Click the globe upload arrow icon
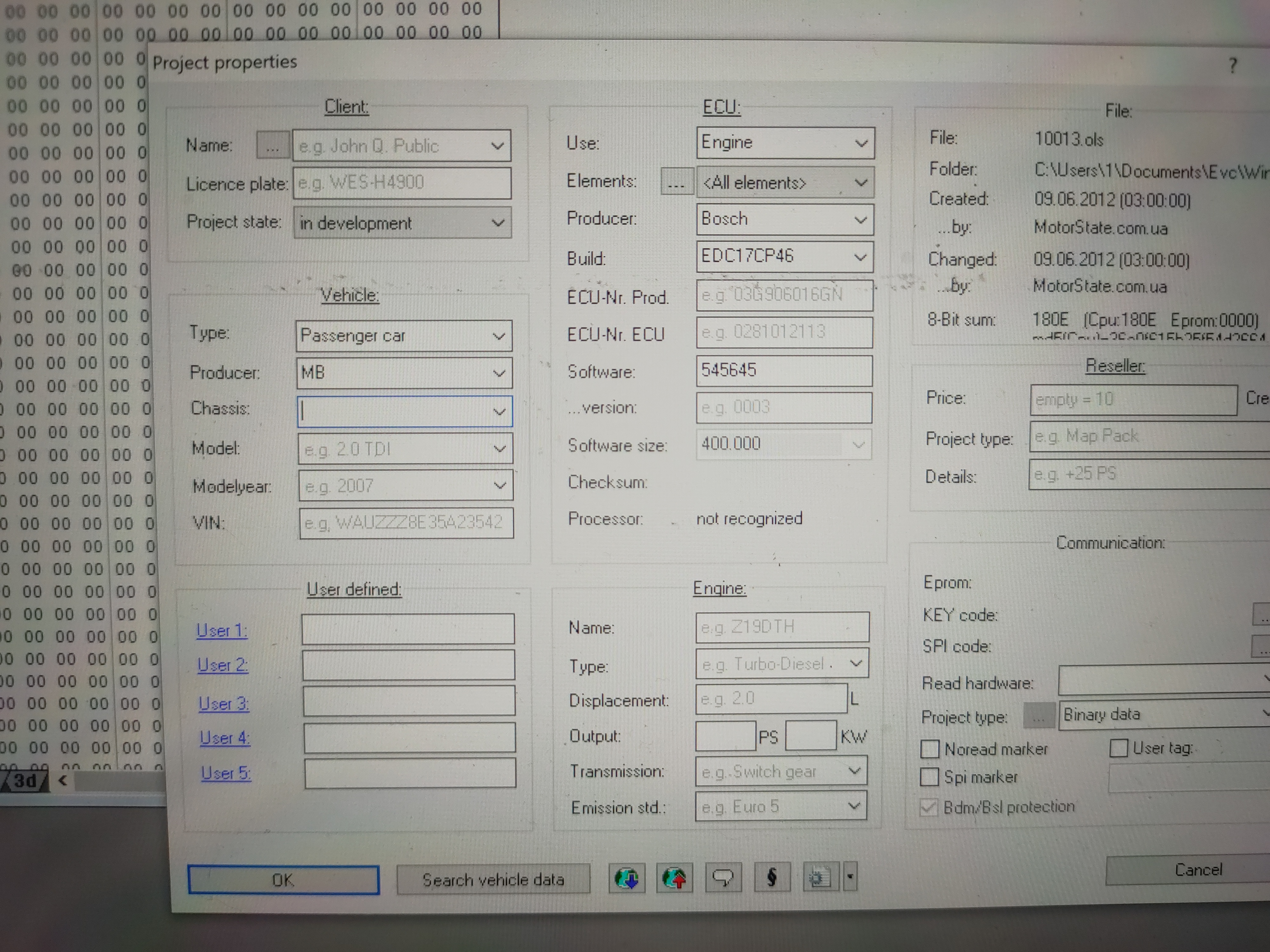Viewport: 1270px width, 952px height. (x=675, y=878)
